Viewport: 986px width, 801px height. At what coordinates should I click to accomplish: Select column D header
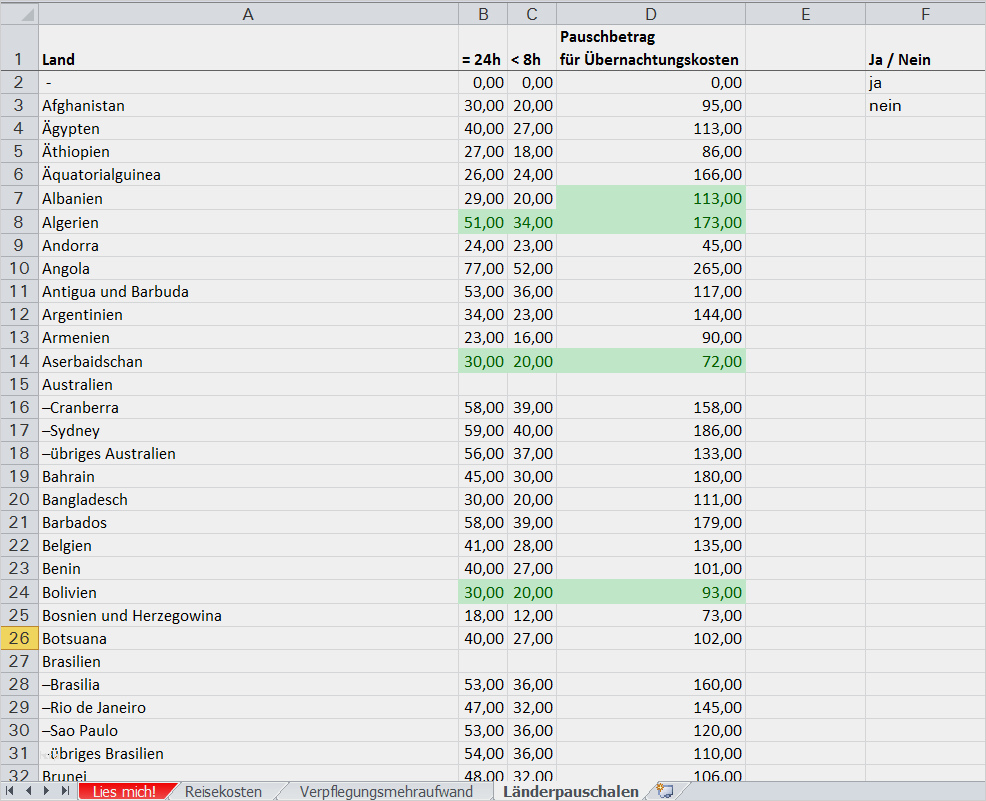point(651,14)
